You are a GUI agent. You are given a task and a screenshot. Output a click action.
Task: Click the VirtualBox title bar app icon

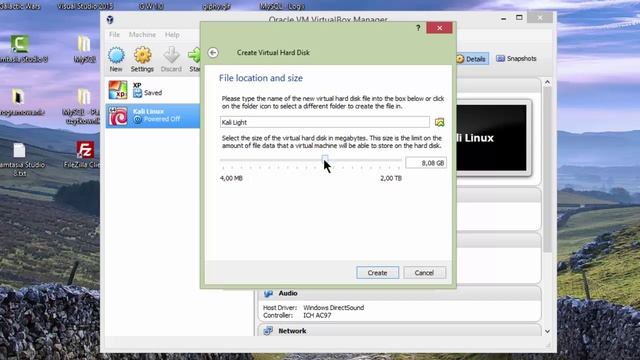110,20
